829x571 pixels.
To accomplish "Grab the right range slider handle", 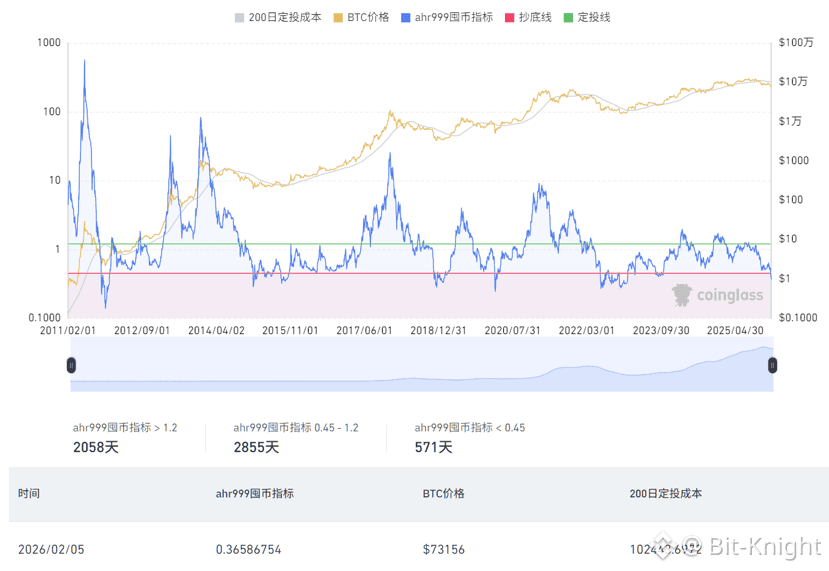I will tap(772, 365).
